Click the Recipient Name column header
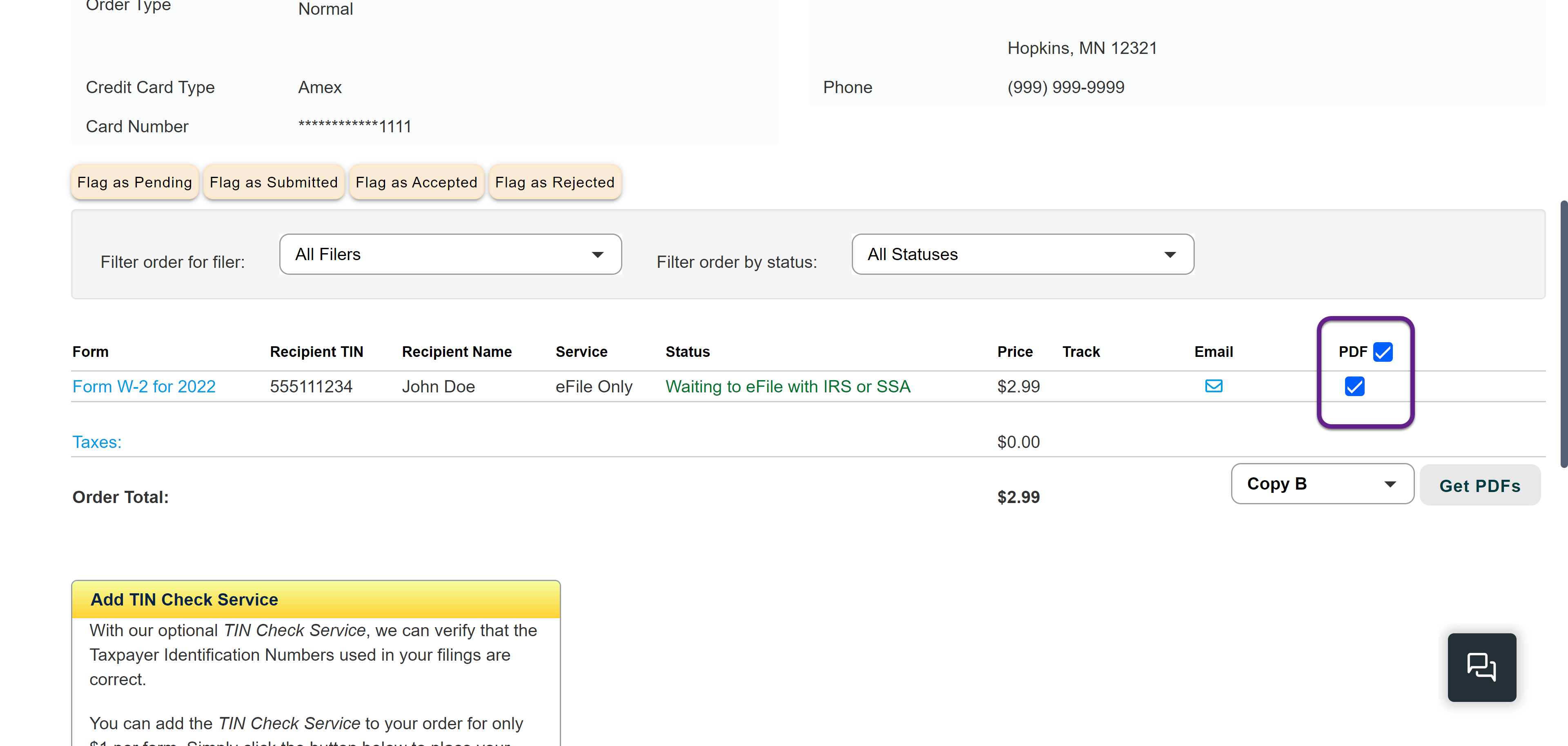The height and width of the screenshot is (746, 1568). tap(457, 352)
